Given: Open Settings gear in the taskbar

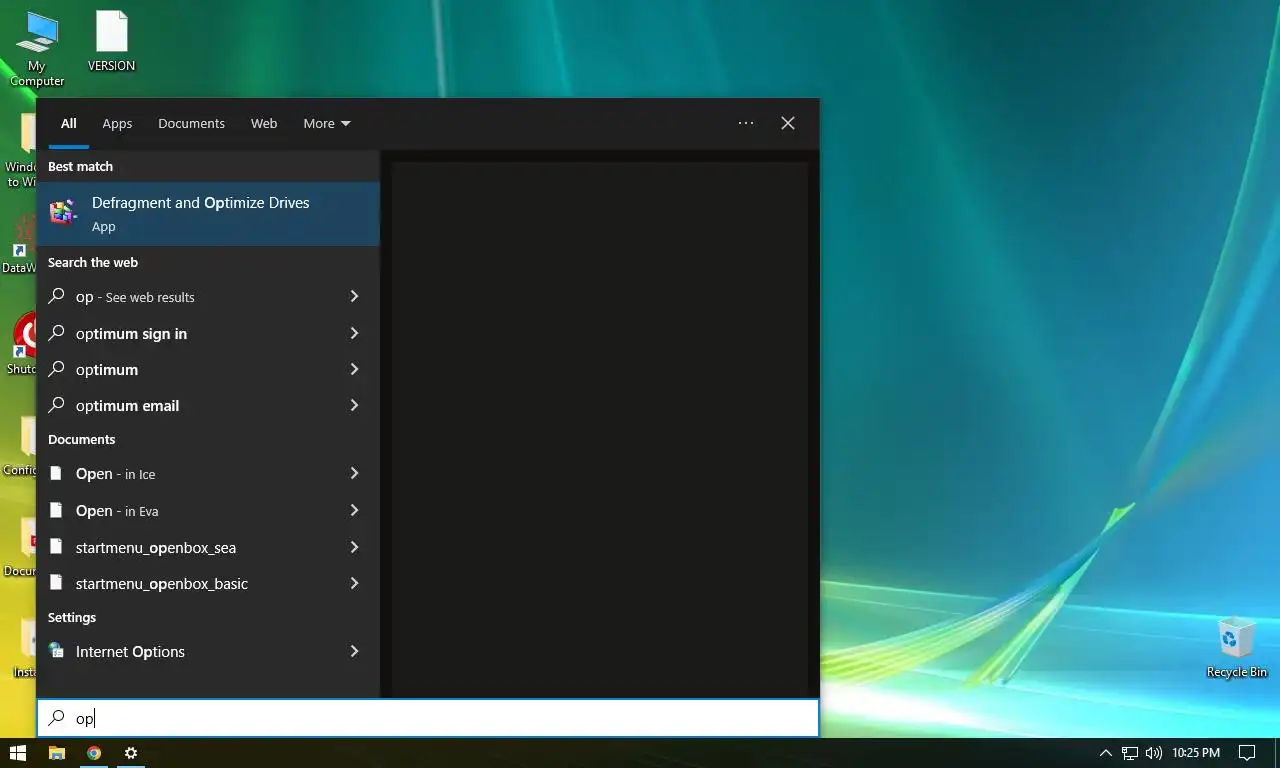Looking at the screenshot, I should pyautogui.click(x=131, y=753).
